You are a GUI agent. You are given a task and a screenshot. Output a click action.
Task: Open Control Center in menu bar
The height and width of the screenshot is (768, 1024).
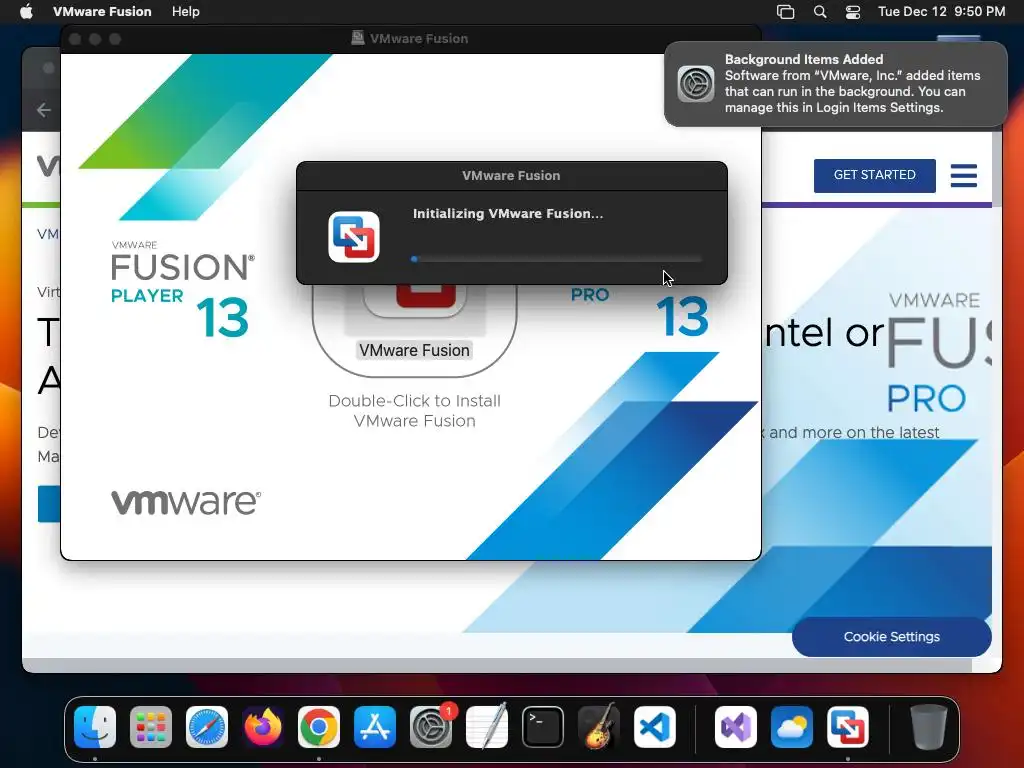[853, 12]
